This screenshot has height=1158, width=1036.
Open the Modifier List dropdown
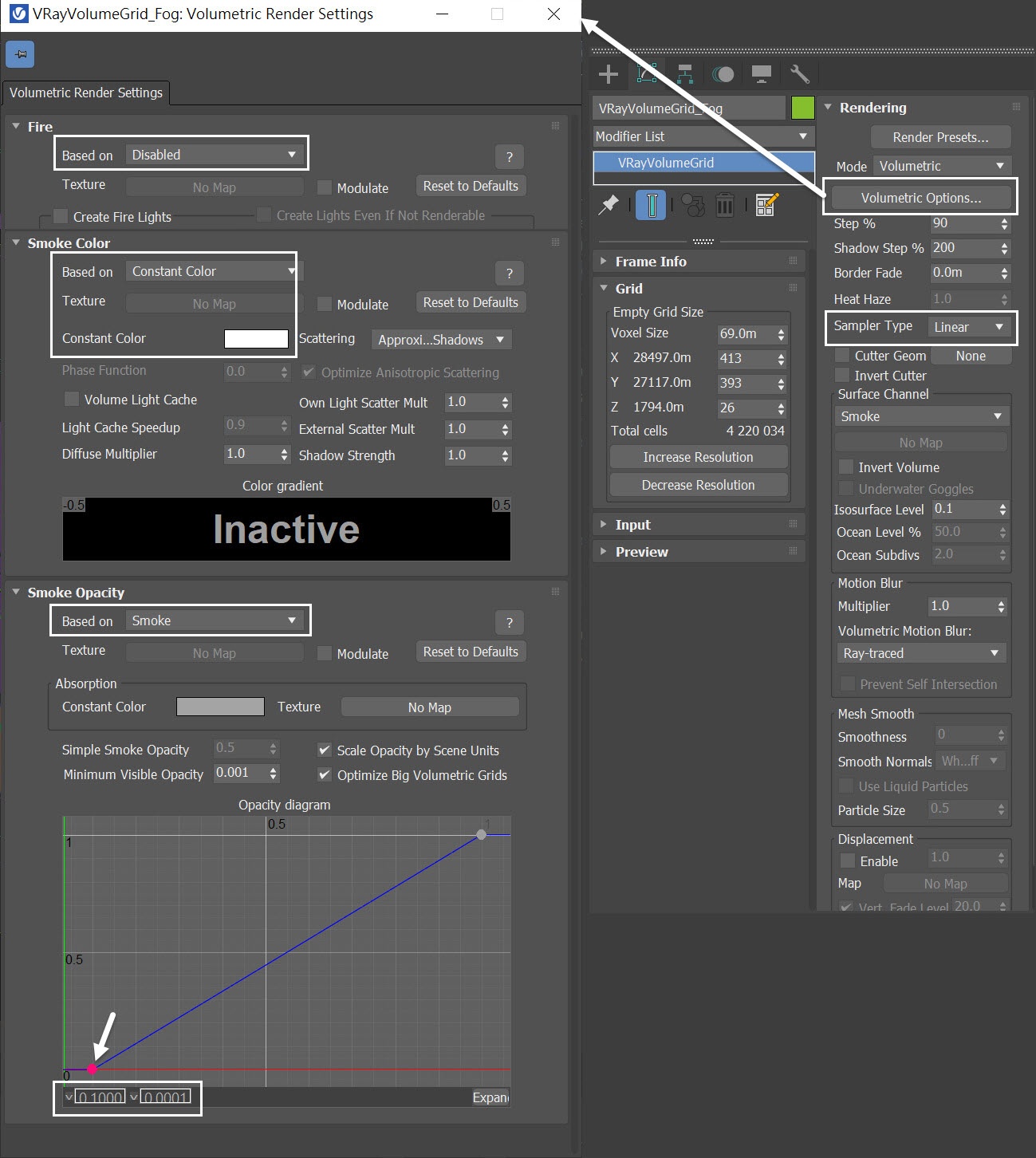[703, 136]
